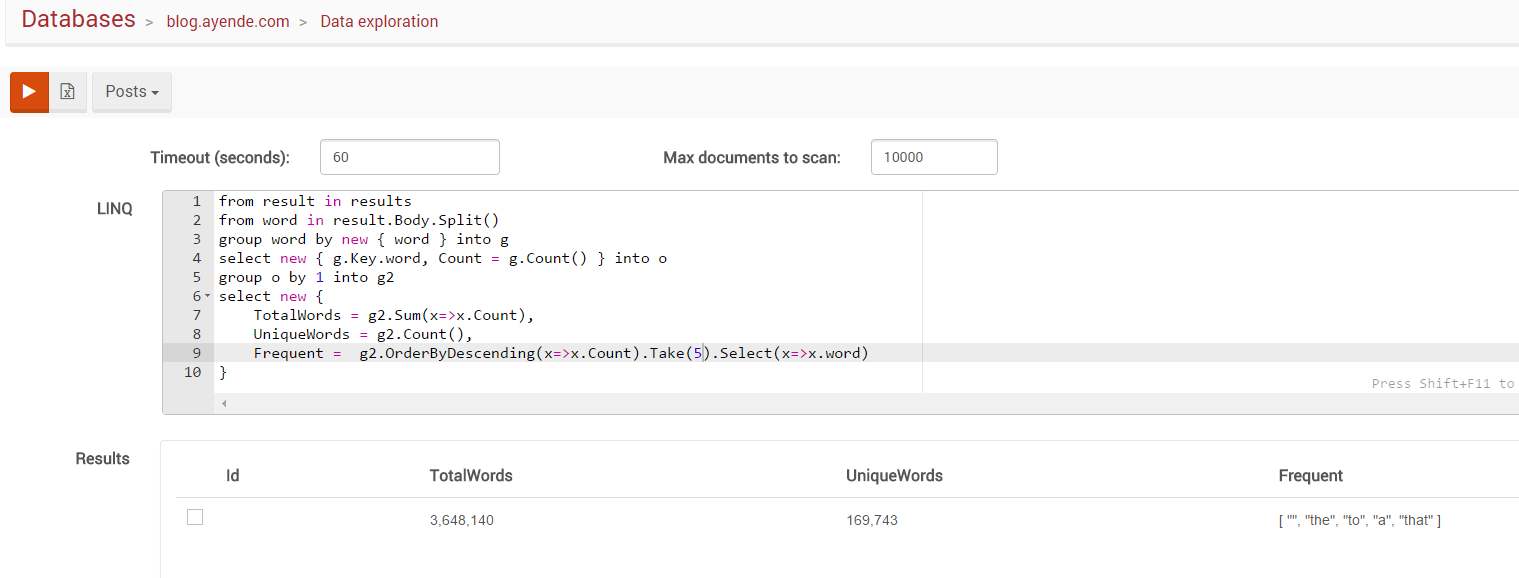The width and height of the screenshot is (1519, 578).
Task: Click the closing brace on line 10
Action: 223,372
